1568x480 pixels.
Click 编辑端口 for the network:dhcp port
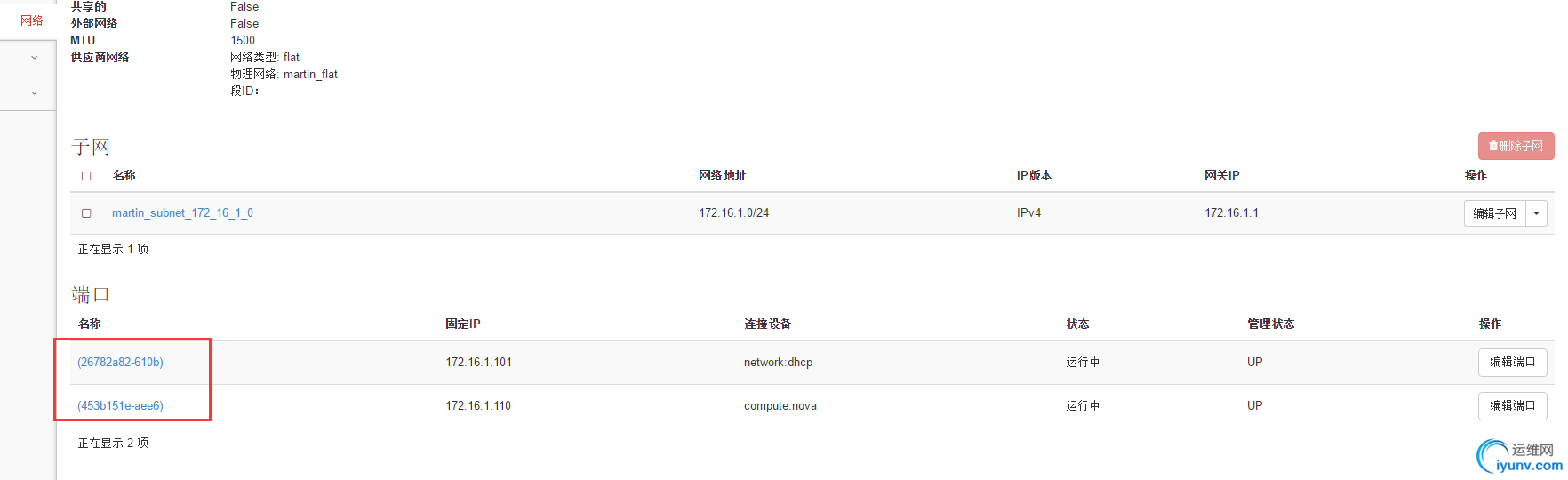point(1512,363)
